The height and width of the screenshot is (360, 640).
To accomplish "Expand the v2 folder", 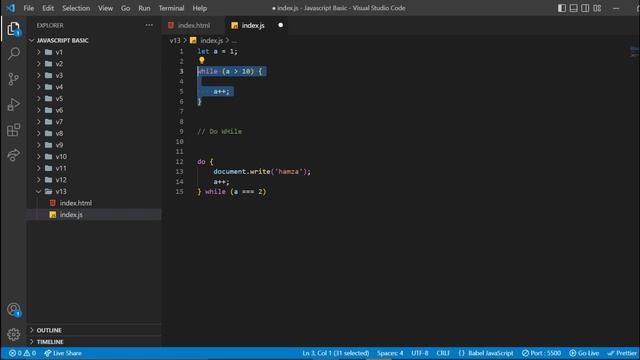I will 59,64.
